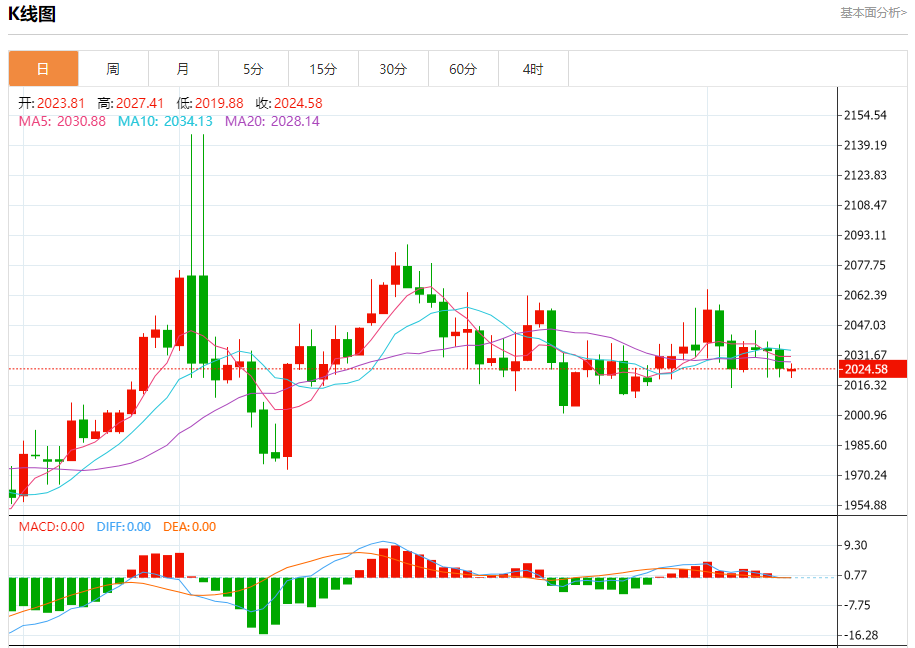The height and width of the screenshot is (648, 915).
Task: Click the 2047.03 price axis label
Action: [x=865, y=325]
